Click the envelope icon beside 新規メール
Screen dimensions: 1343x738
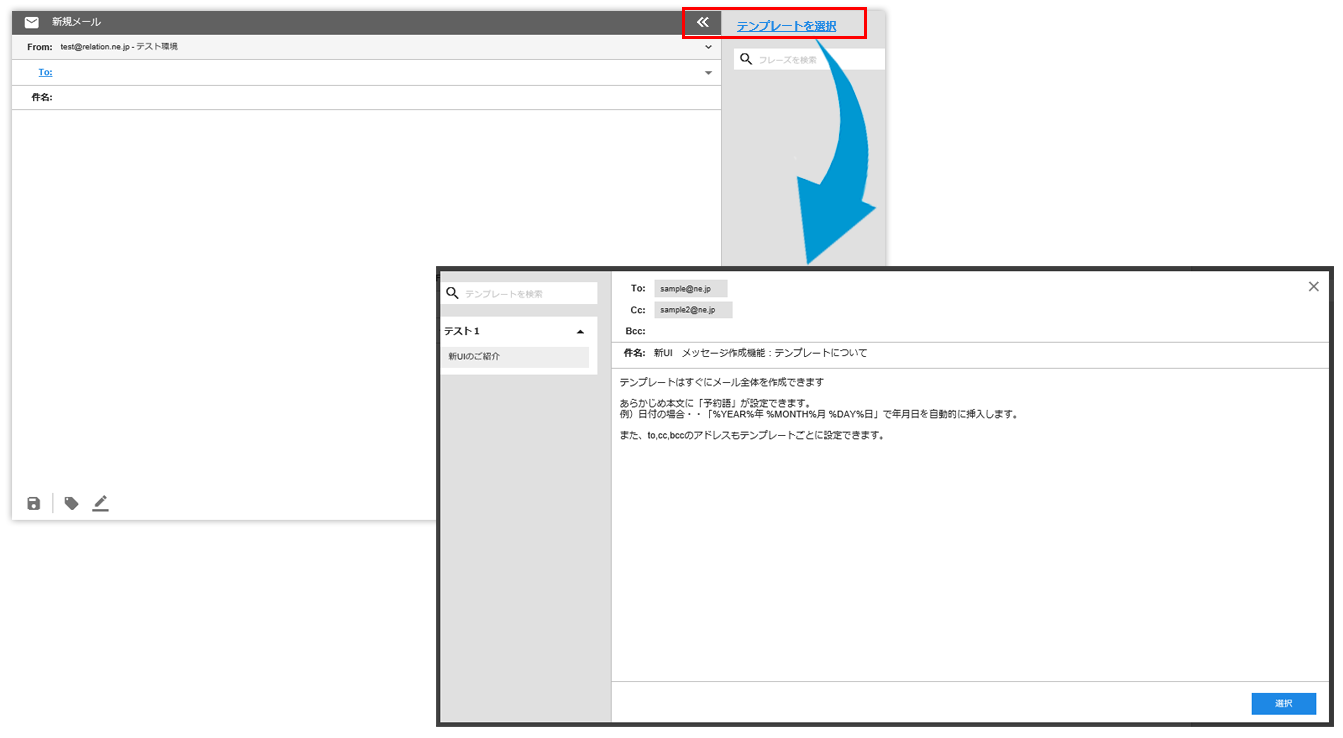point(32,22)
